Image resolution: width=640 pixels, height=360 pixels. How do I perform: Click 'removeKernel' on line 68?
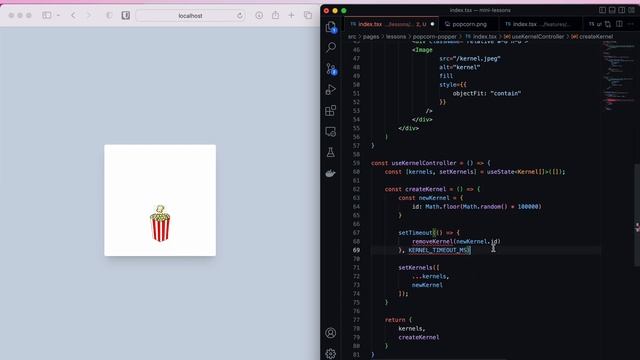click(433, 241)
